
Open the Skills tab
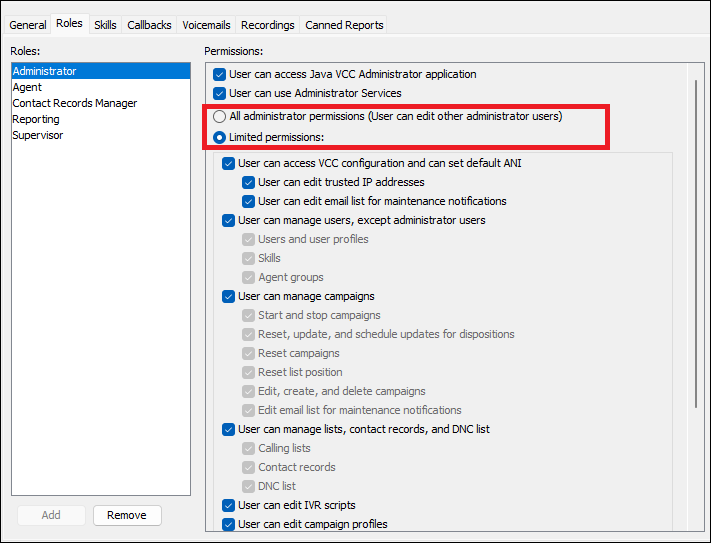point(105,25)
